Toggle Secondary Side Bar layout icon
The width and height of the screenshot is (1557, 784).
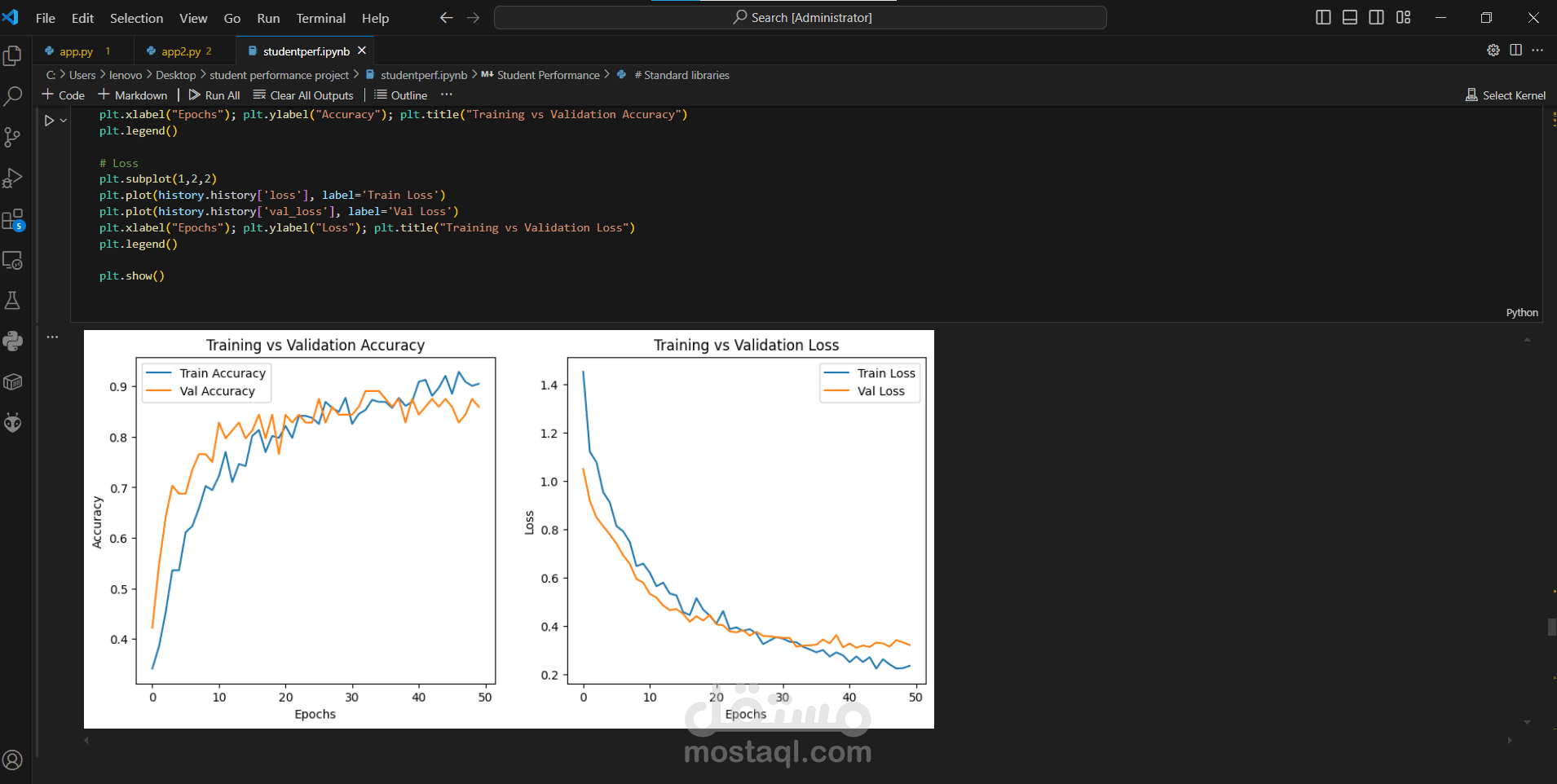pos(1377,17)
